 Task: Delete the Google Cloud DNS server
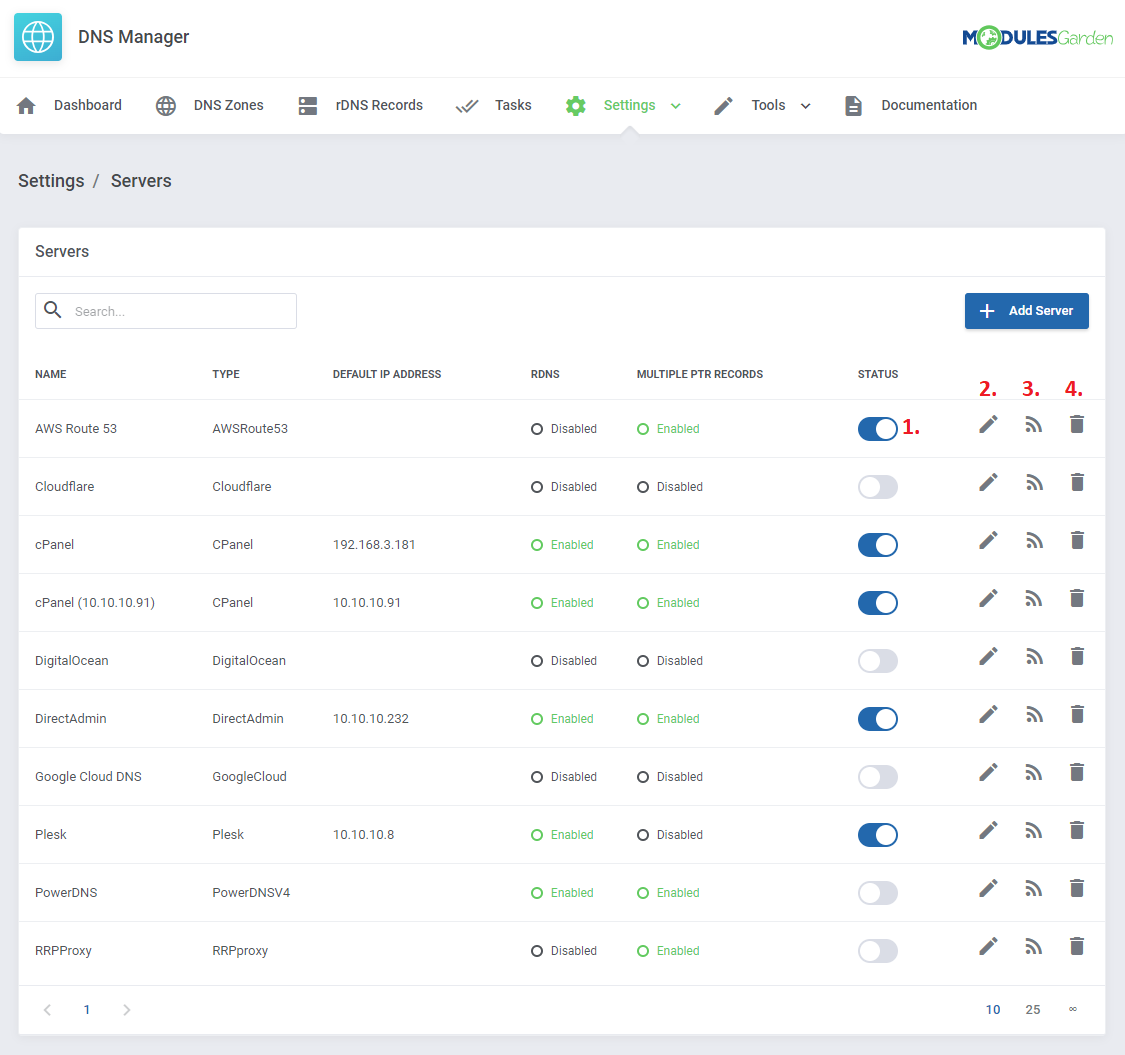point(1077,773)
